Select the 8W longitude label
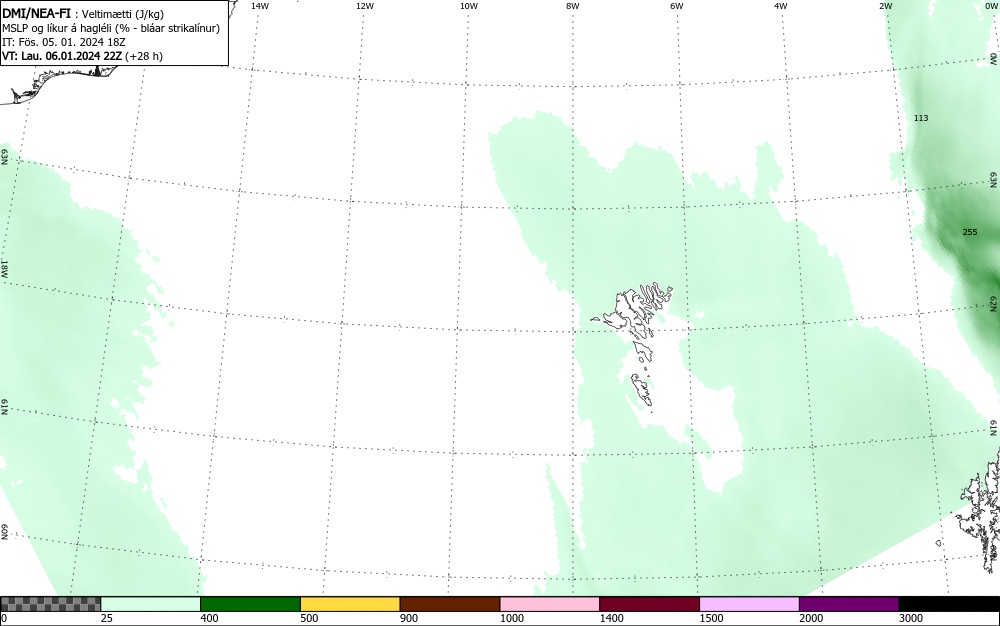This screenshot has height=626, width=1000. [x=573, y=6]
